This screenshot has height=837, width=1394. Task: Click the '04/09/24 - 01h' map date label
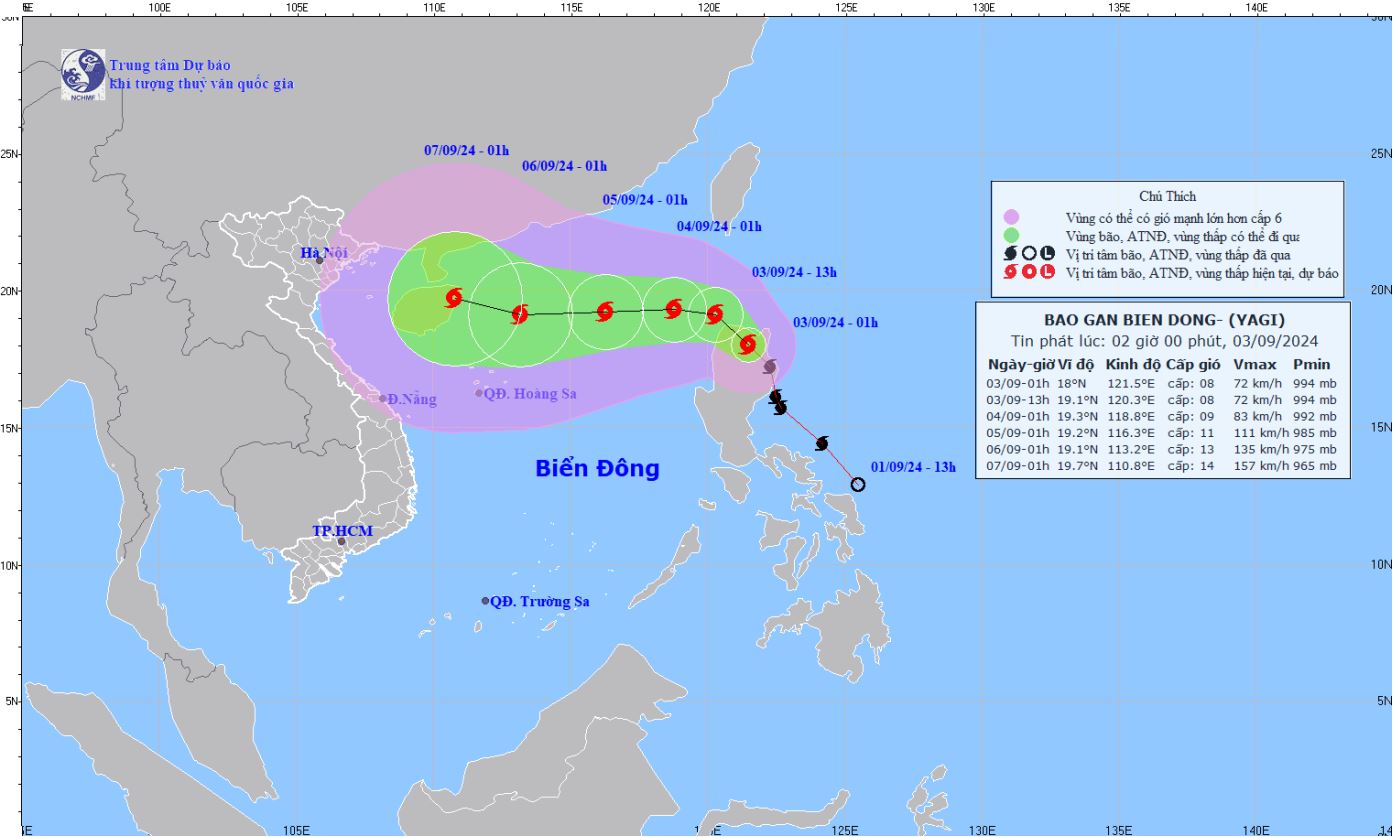click(x=719, y=226)
